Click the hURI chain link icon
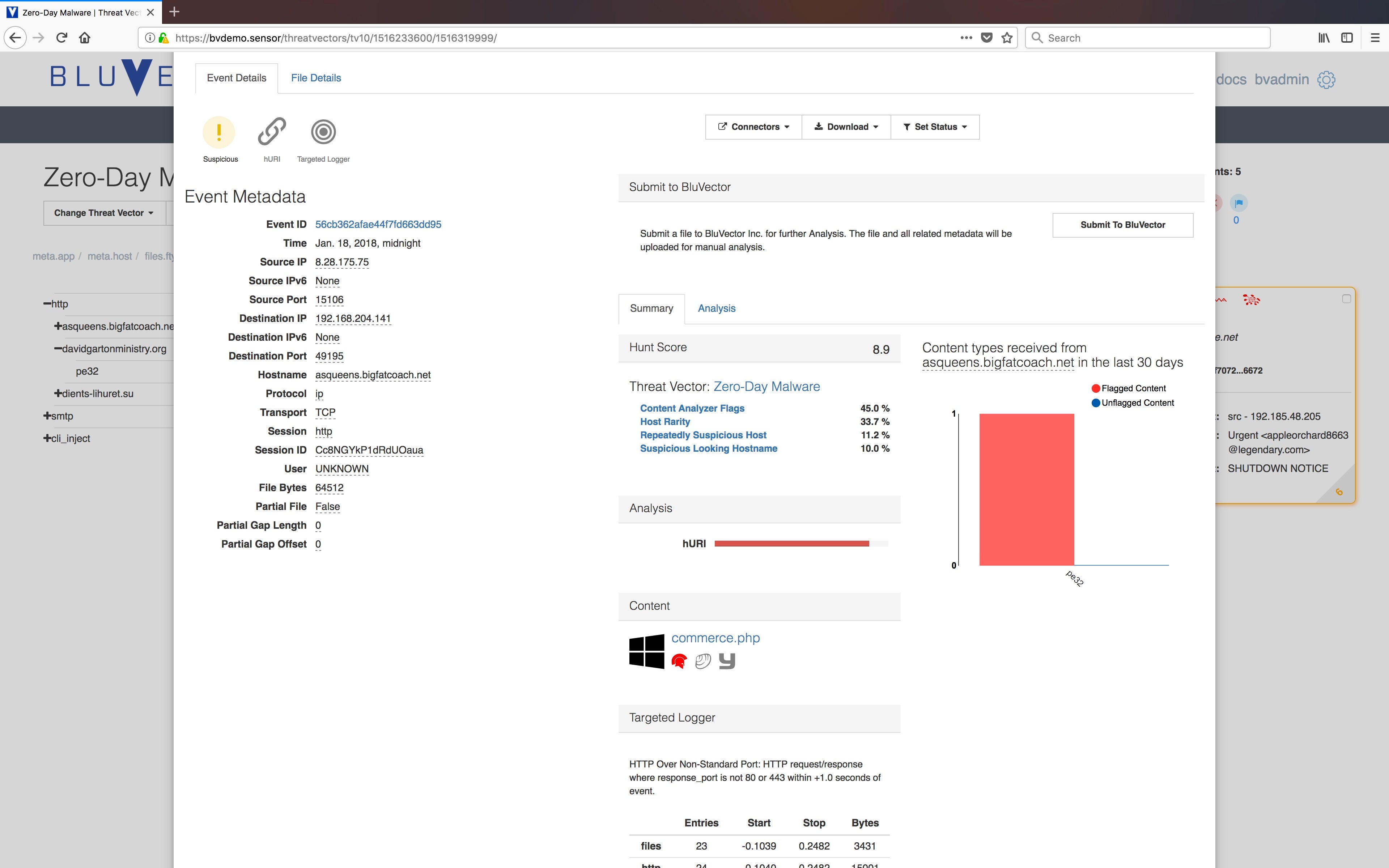This screenshot has height=868, width=1389. [272, 131]
